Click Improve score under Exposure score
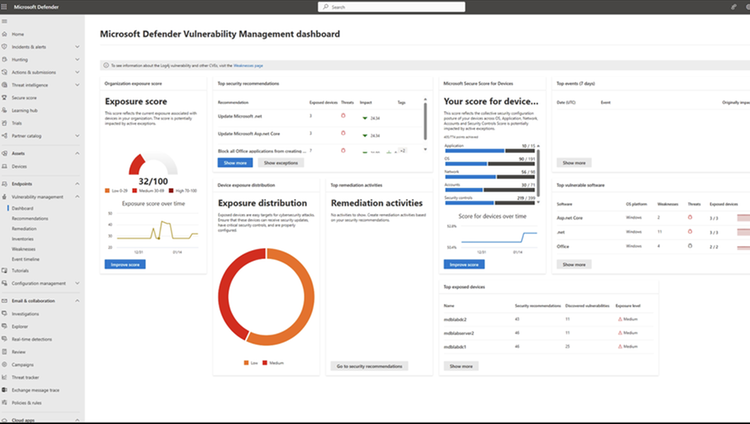 (x=125, y=264)
